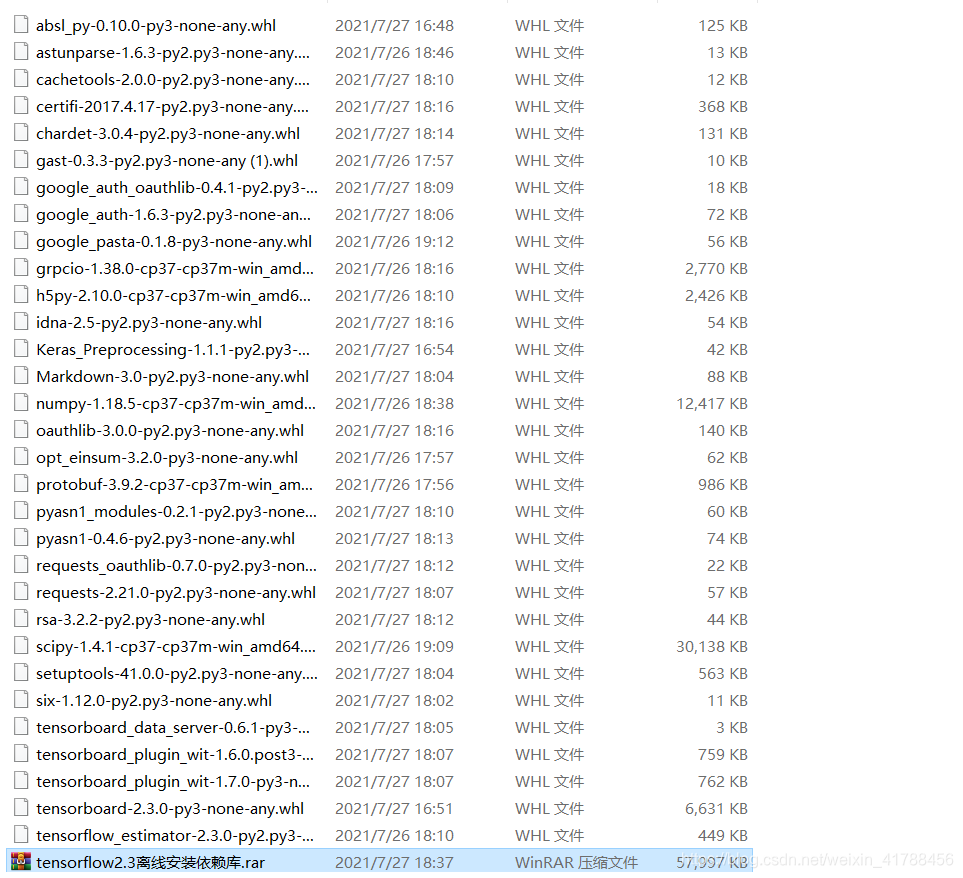
Task: Select the astunparse-1.6.3 wheel file name
Action: click(x=173, y=53)
